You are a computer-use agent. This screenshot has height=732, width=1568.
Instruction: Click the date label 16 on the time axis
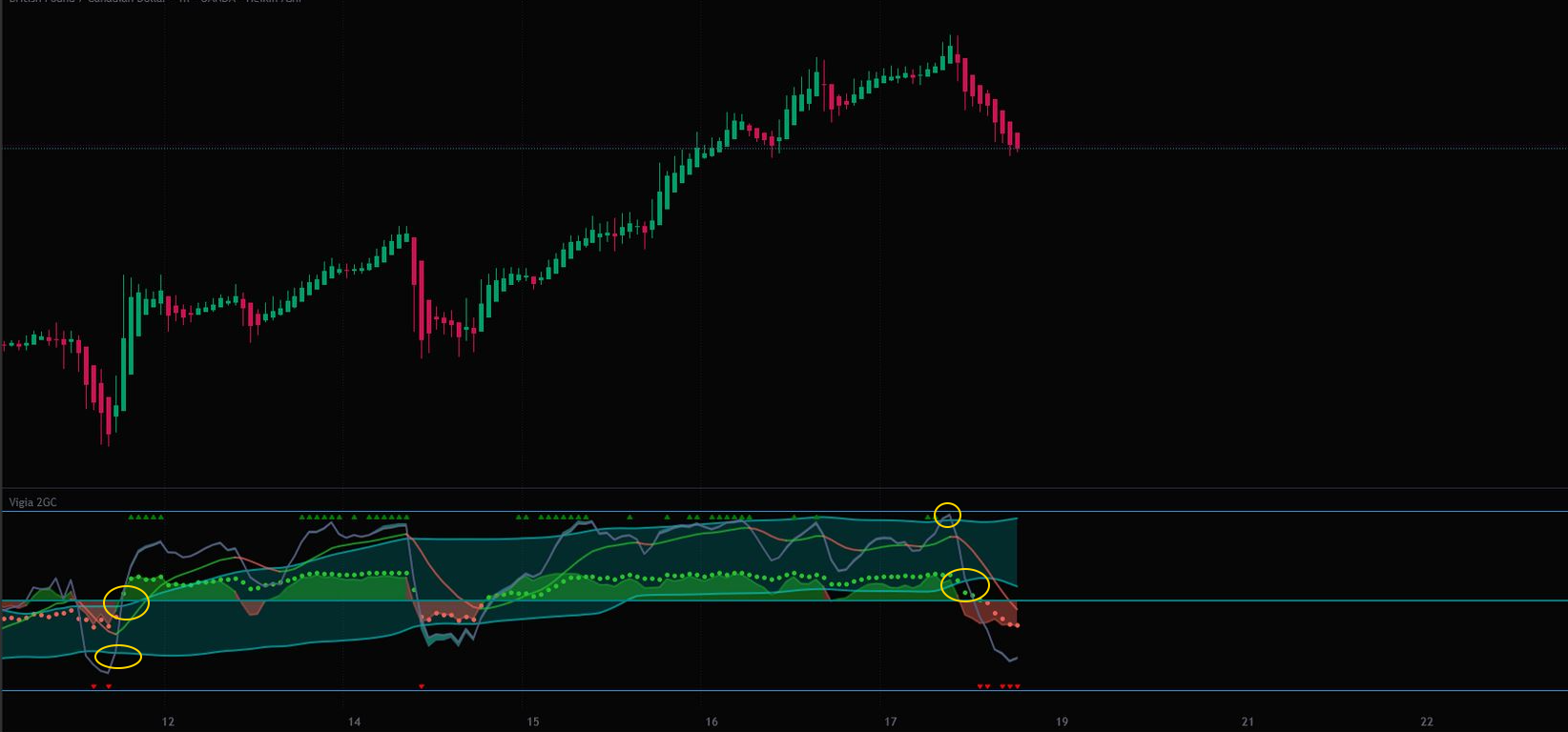[712, 722]
